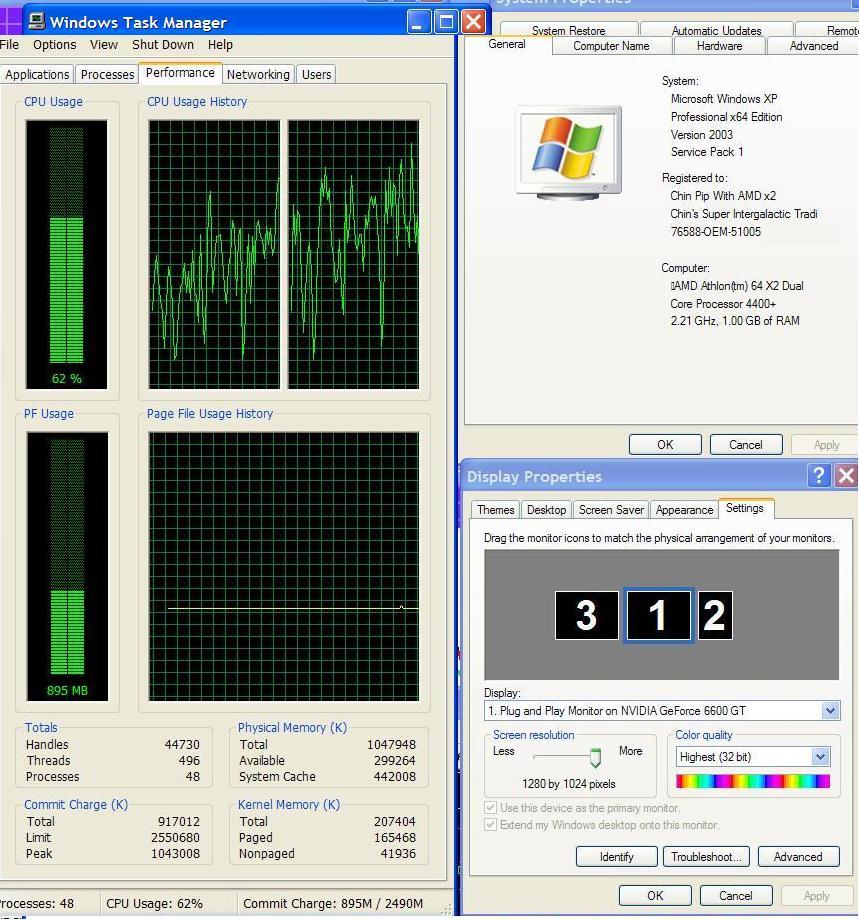
Task: Click Commit Charge Peak value 1043008
Action: click(x=175, y=853)
